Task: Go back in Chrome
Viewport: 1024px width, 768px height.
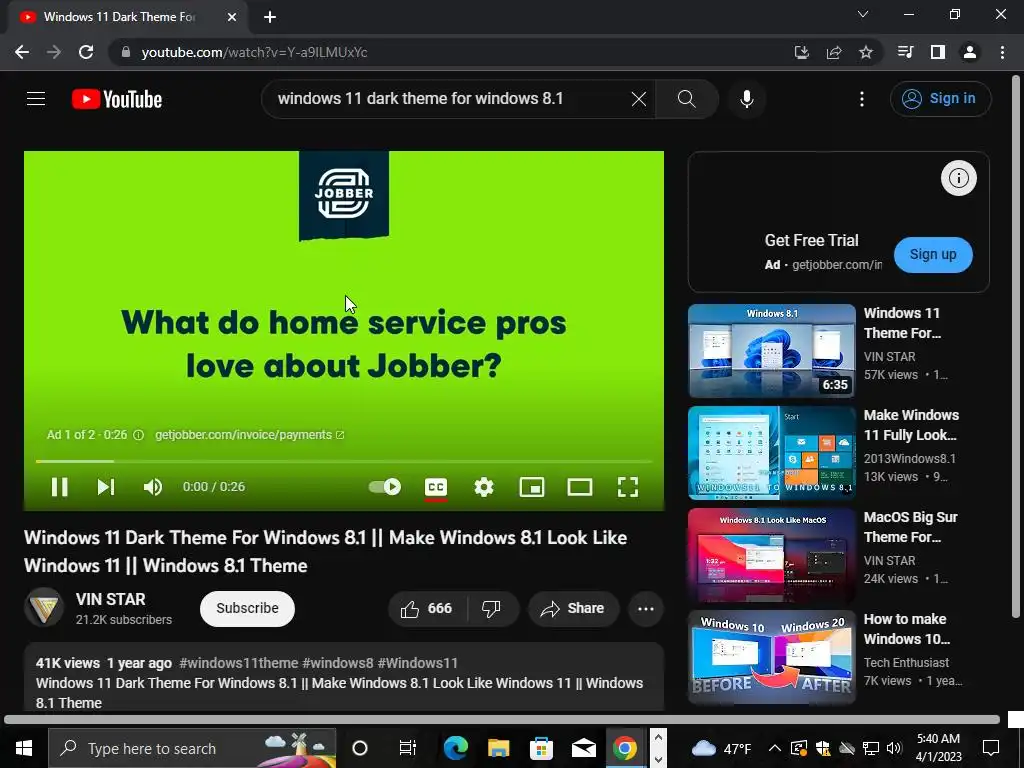Action: (22, 52)
